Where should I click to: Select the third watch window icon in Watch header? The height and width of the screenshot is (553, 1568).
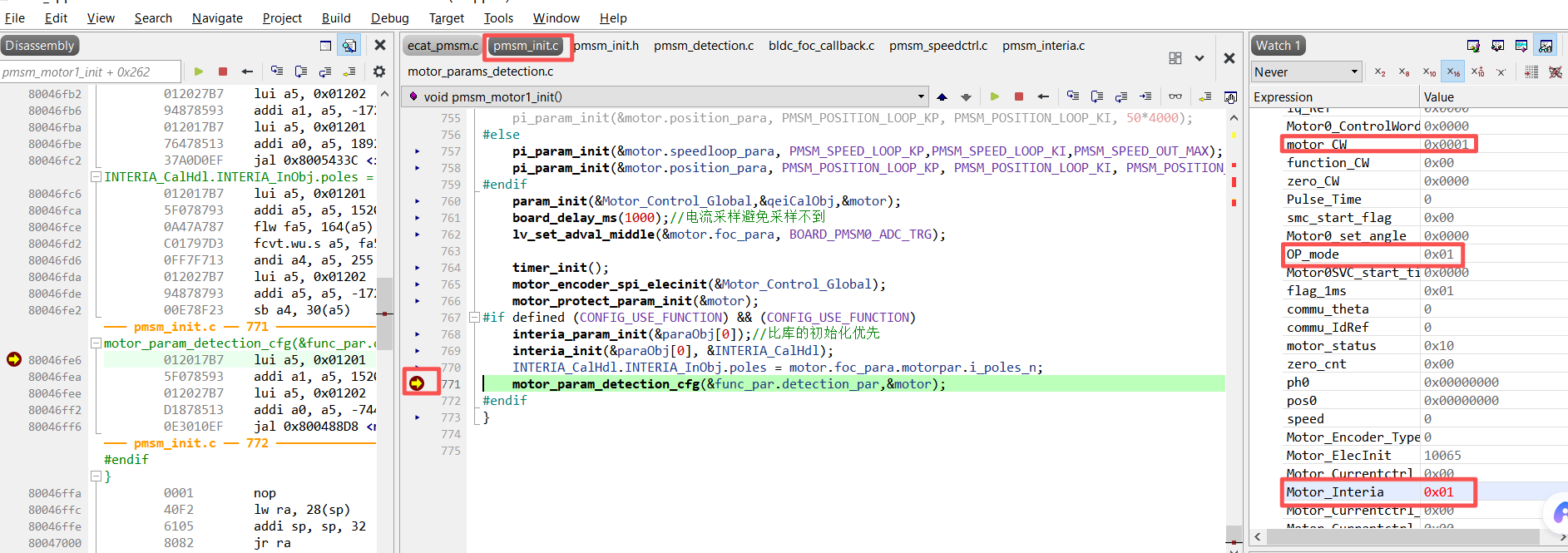1521,46
